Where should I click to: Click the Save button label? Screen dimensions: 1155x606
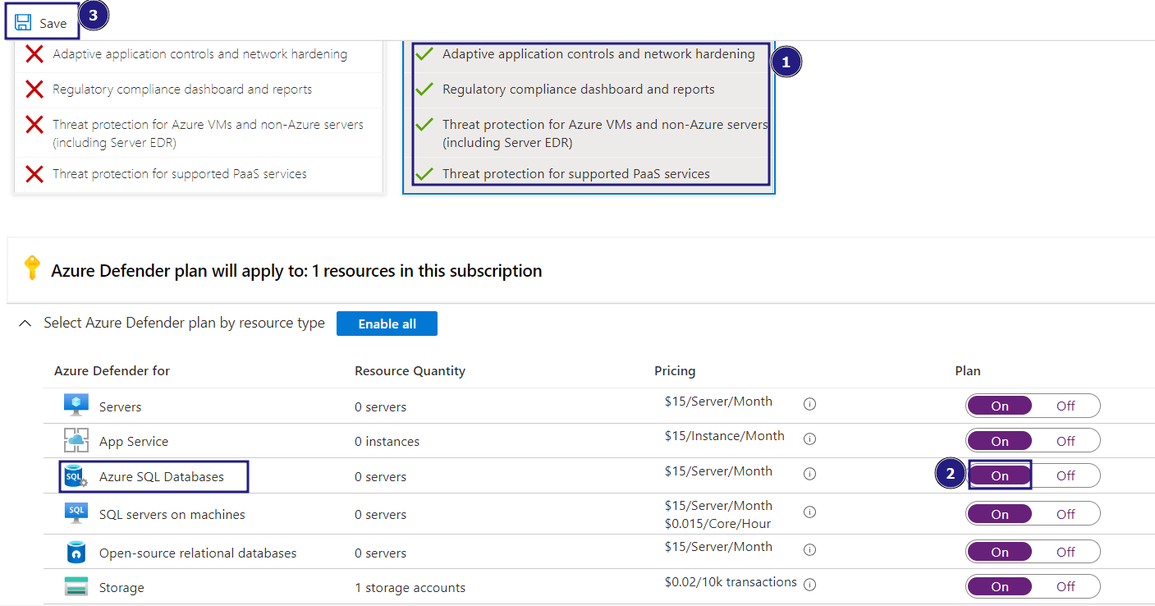pyautogui.click(x=53, y=24)
